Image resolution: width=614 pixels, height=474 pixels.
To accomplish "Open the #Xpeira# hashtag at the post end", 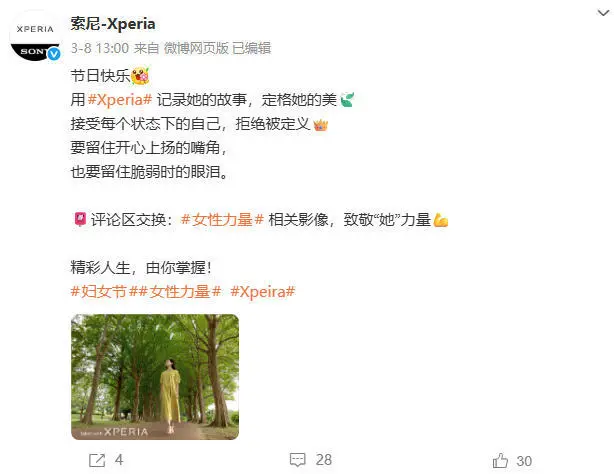I will [x=263, y=291].
